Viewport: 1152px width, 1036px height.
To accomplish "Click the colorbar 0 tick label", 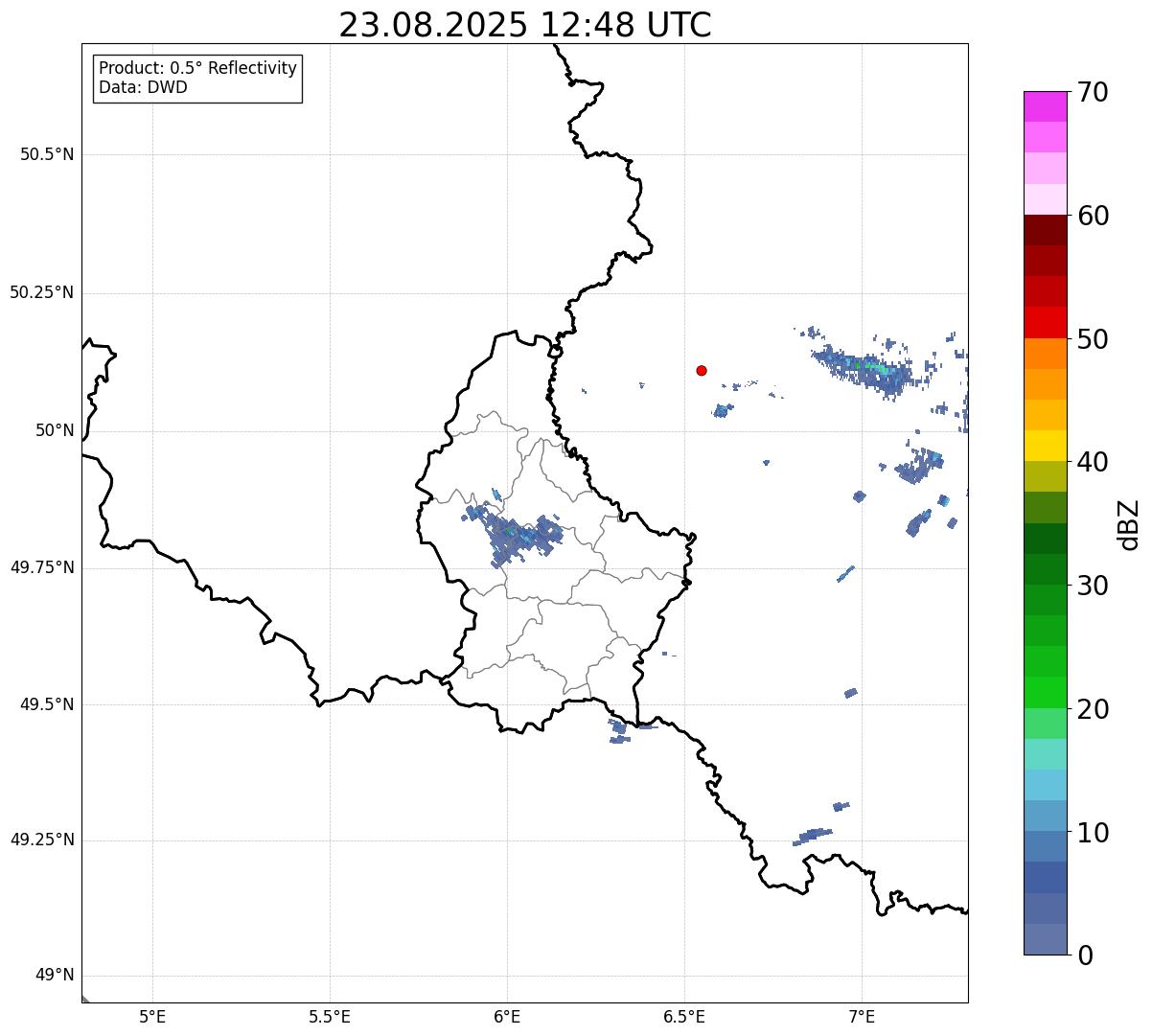I will [x=1084, y=955].
